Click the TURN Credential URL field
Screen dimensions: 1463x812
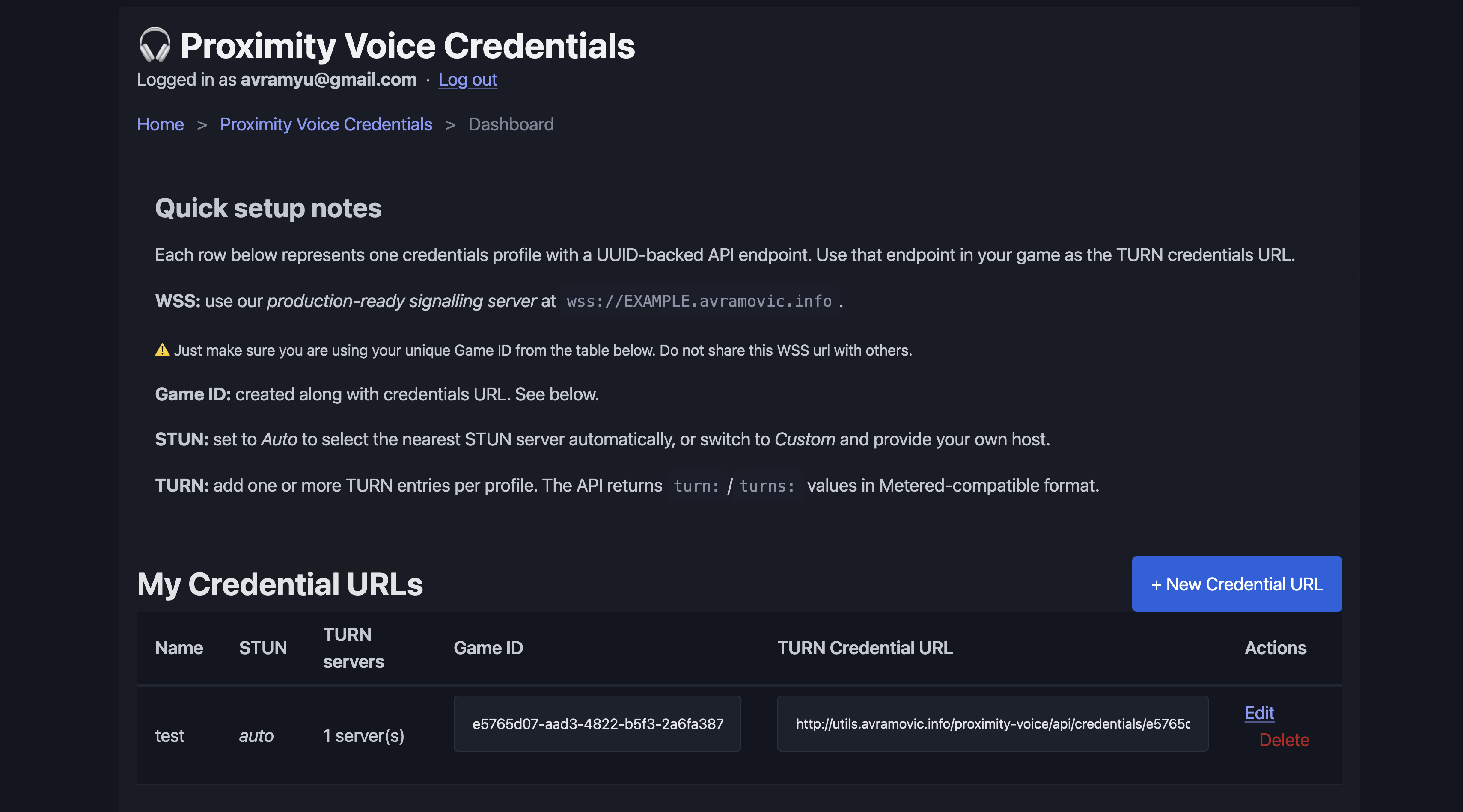click(x=992, y=723)
